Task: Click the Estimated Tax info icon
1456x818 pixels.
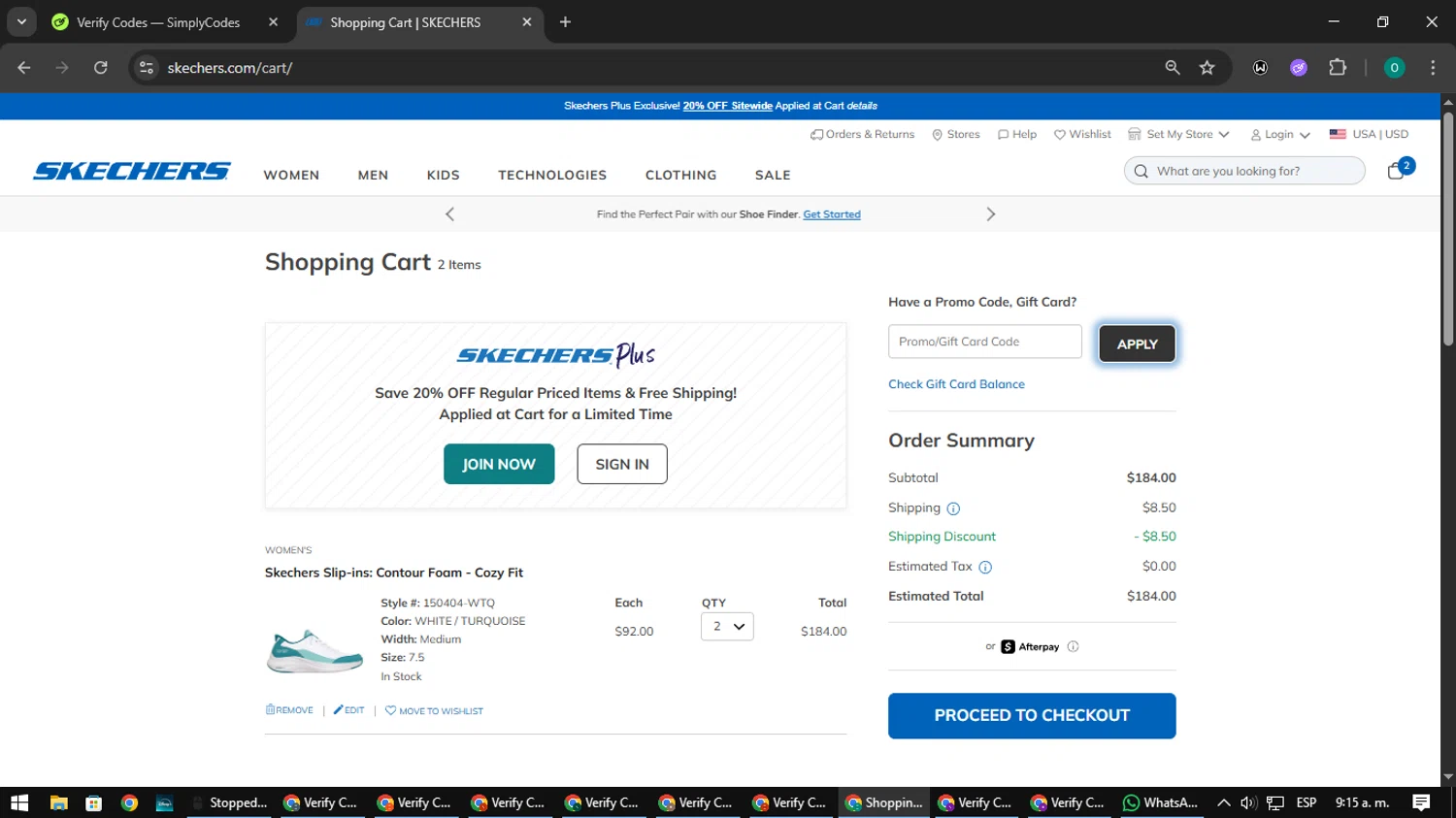Action: pos(985,568)
